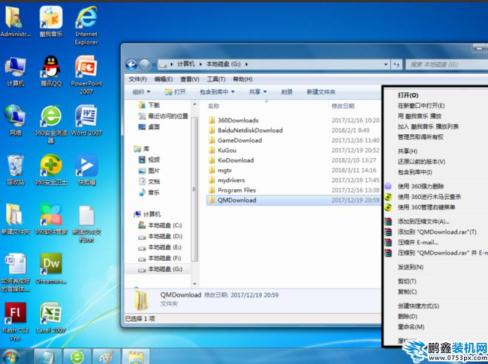Viewport: 488px width, 364px height.
Task: Open the 共享 toolbar dropdown
Action: click(258, 92)
